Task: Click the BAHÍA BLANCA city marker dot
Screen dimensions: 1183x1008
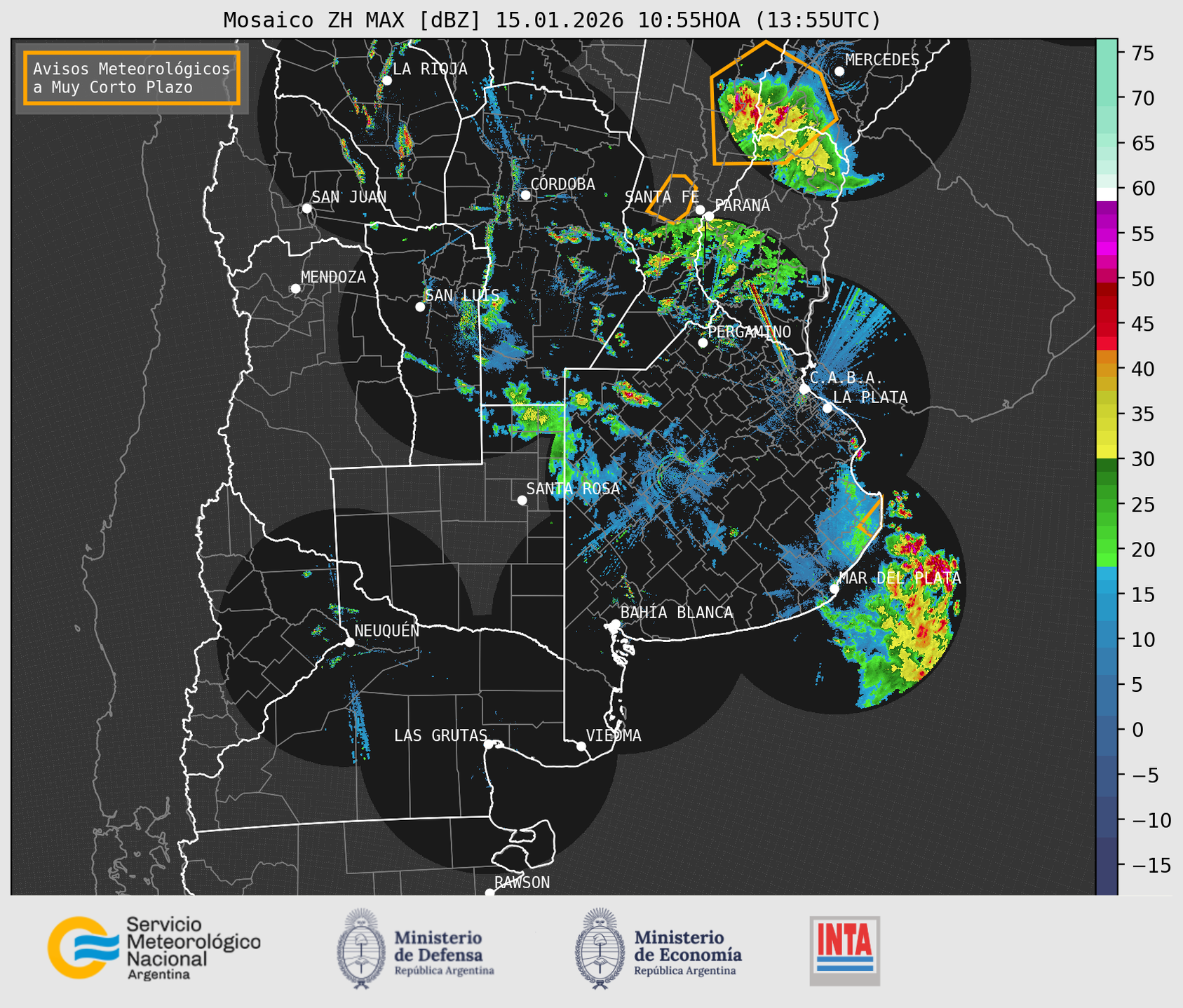Action: pos(615,624)
